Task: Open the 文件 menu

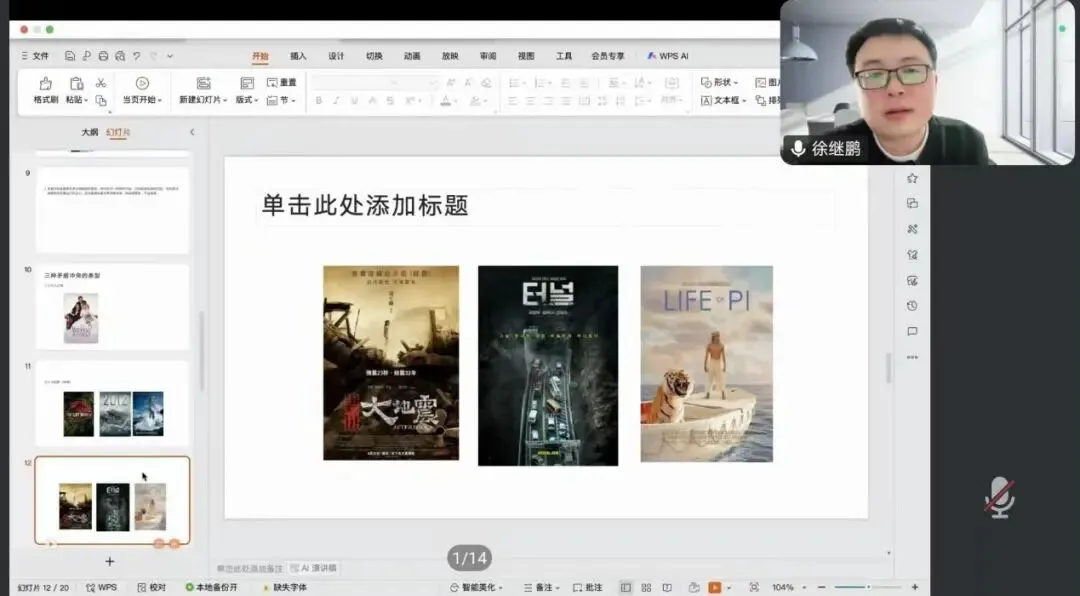Action: pyautogui.click(x=34, y=56)
